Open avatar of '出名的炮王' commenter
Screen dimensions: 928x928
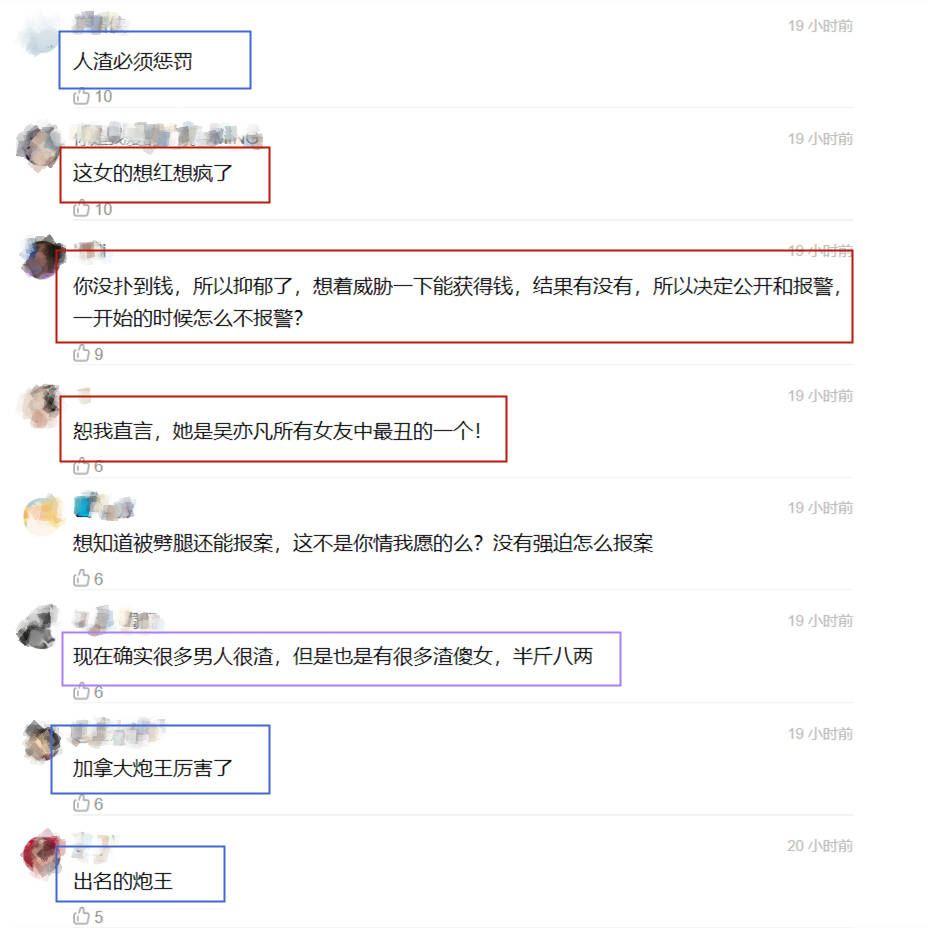(43, 853)
